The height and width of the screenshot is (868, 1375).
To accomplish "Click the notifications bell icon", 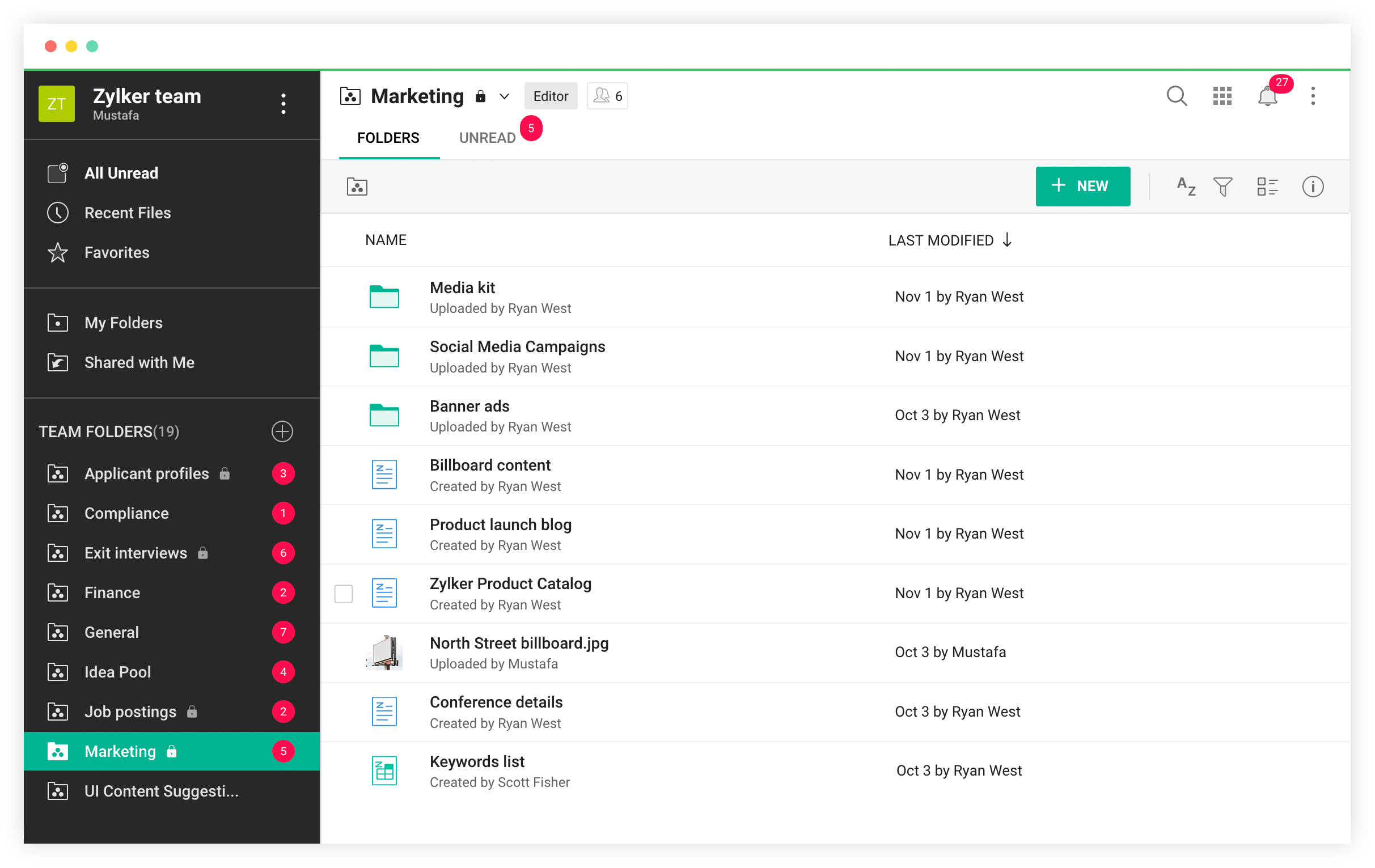I will pyautogui.click(x=1267, y=96).
